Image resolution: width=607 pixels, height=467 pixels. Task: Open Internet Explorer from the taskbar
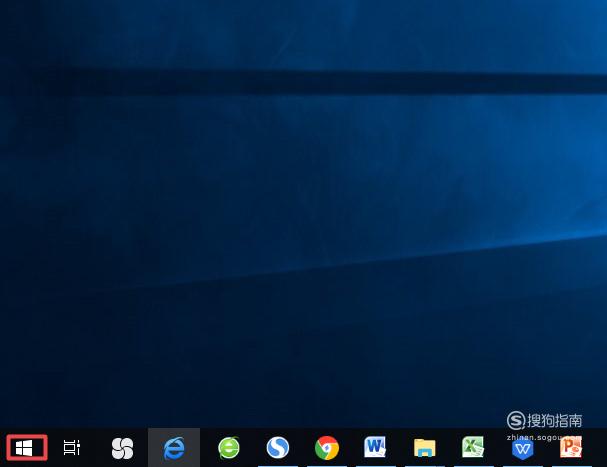[x=174, y=448]
